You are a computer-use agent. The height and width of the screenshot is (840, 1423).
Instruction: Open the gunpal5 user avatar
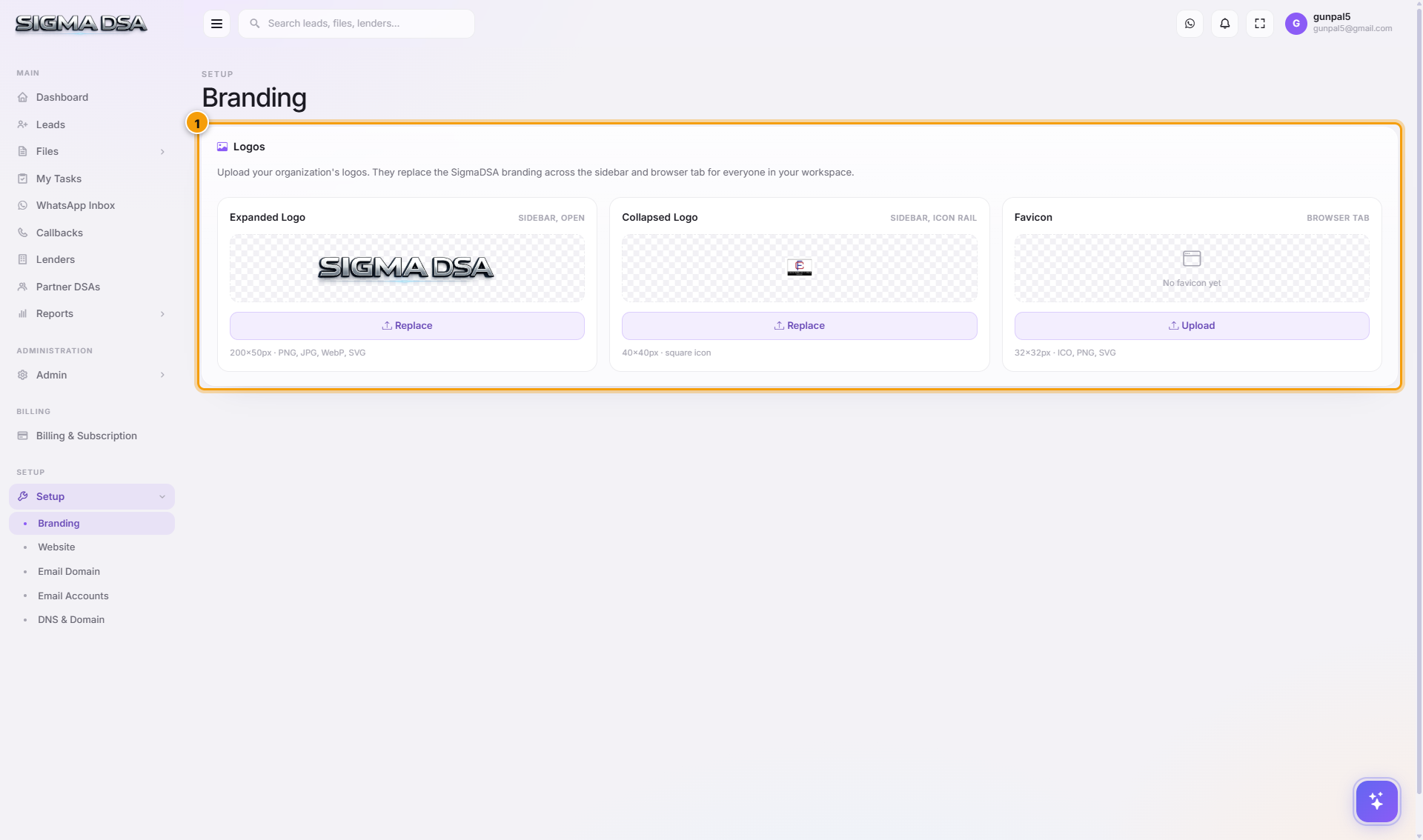click(x=1296, y=24)
